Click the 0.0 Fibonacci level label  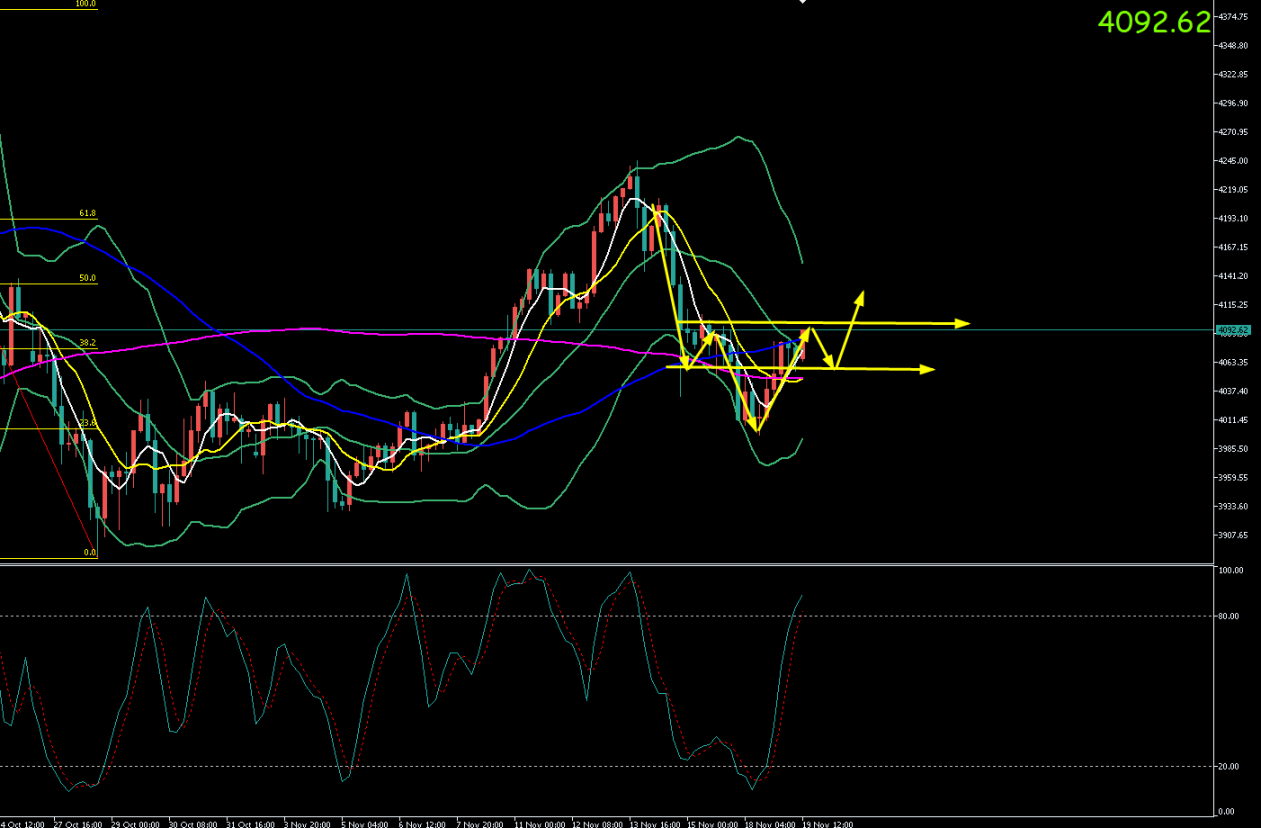89,552
